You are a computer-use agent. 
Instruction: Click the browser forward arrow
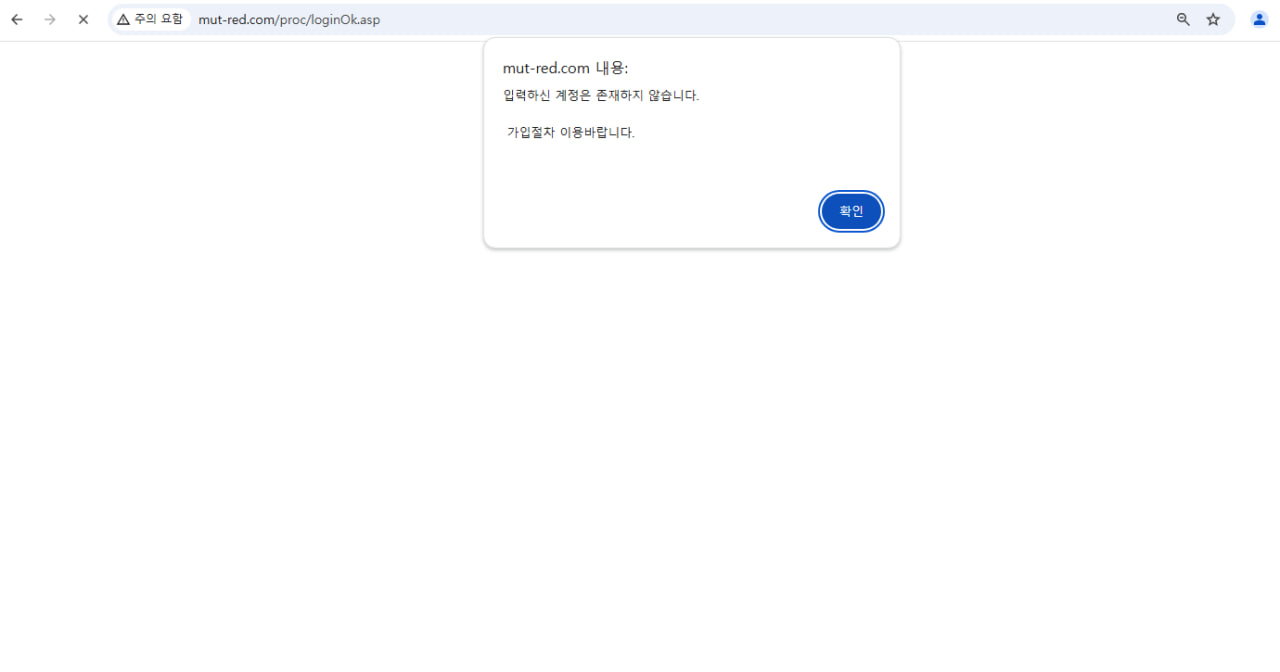(50, 19)
